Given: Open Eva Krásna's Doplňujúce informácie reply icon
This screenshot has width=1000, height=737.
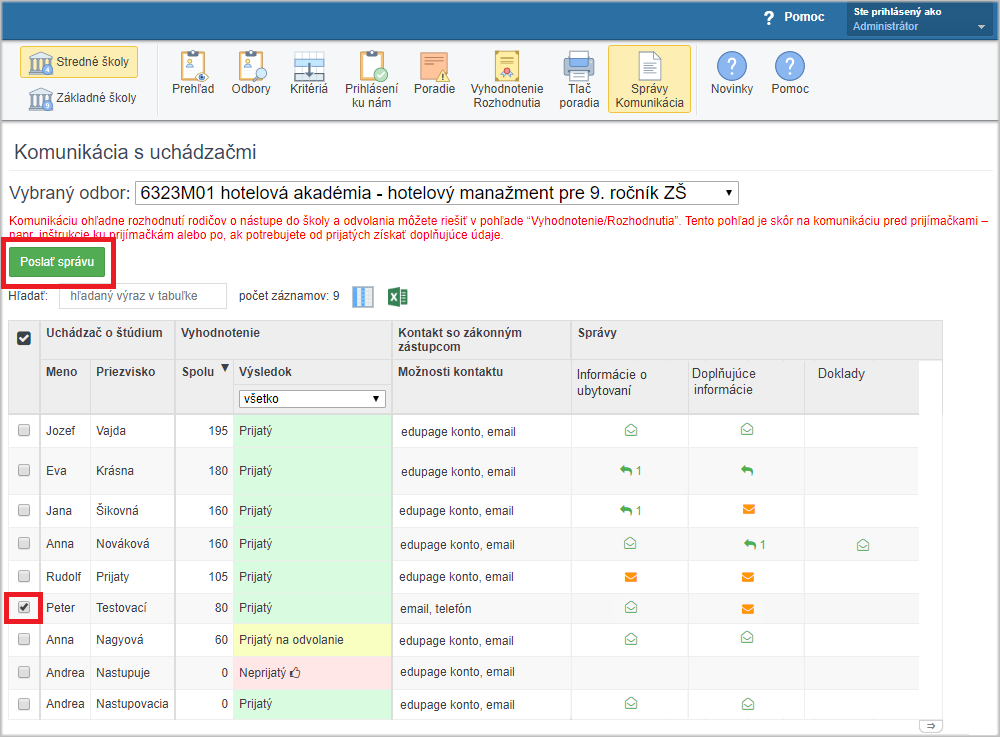Looking at the screenshot, I should pos(747,471).
